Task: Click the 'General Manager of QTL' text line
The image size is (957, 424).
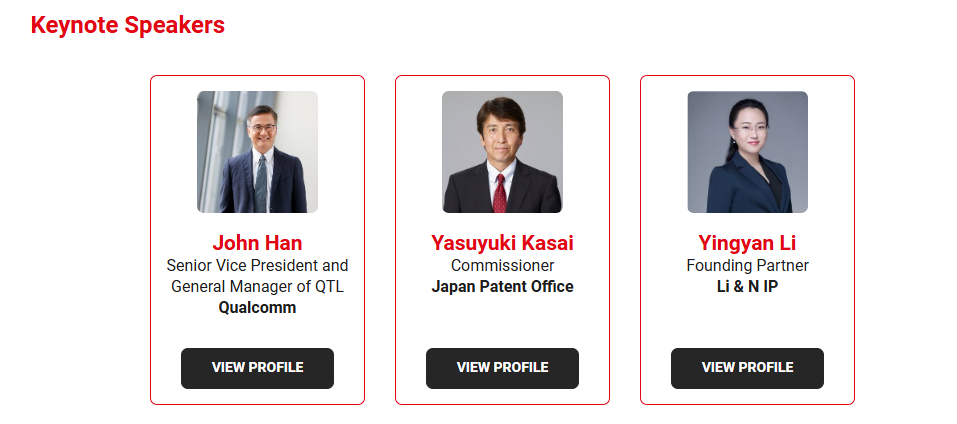Action: tap(257, 287)
